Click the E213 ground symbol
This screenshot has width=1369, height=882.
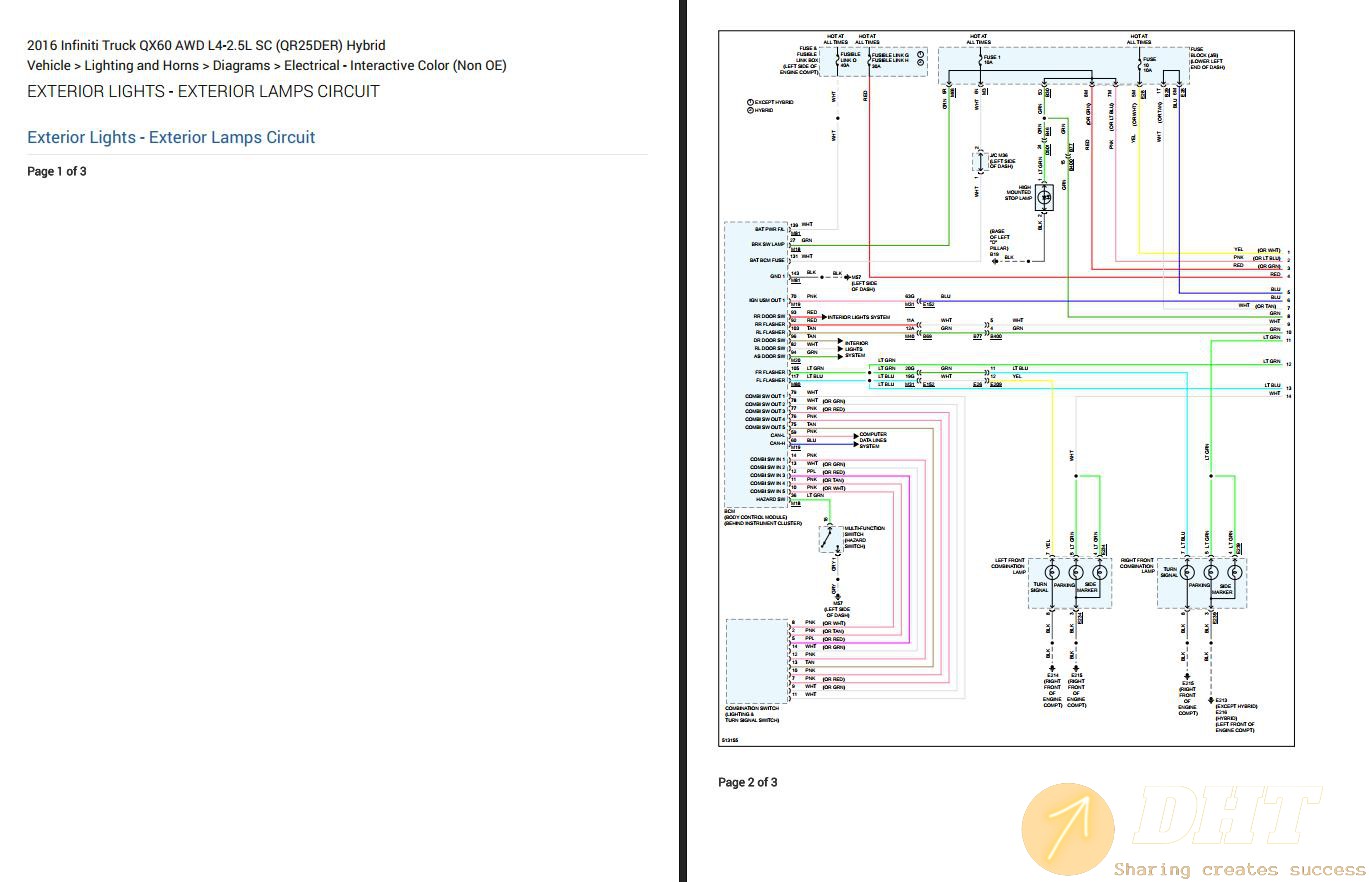1211,699
